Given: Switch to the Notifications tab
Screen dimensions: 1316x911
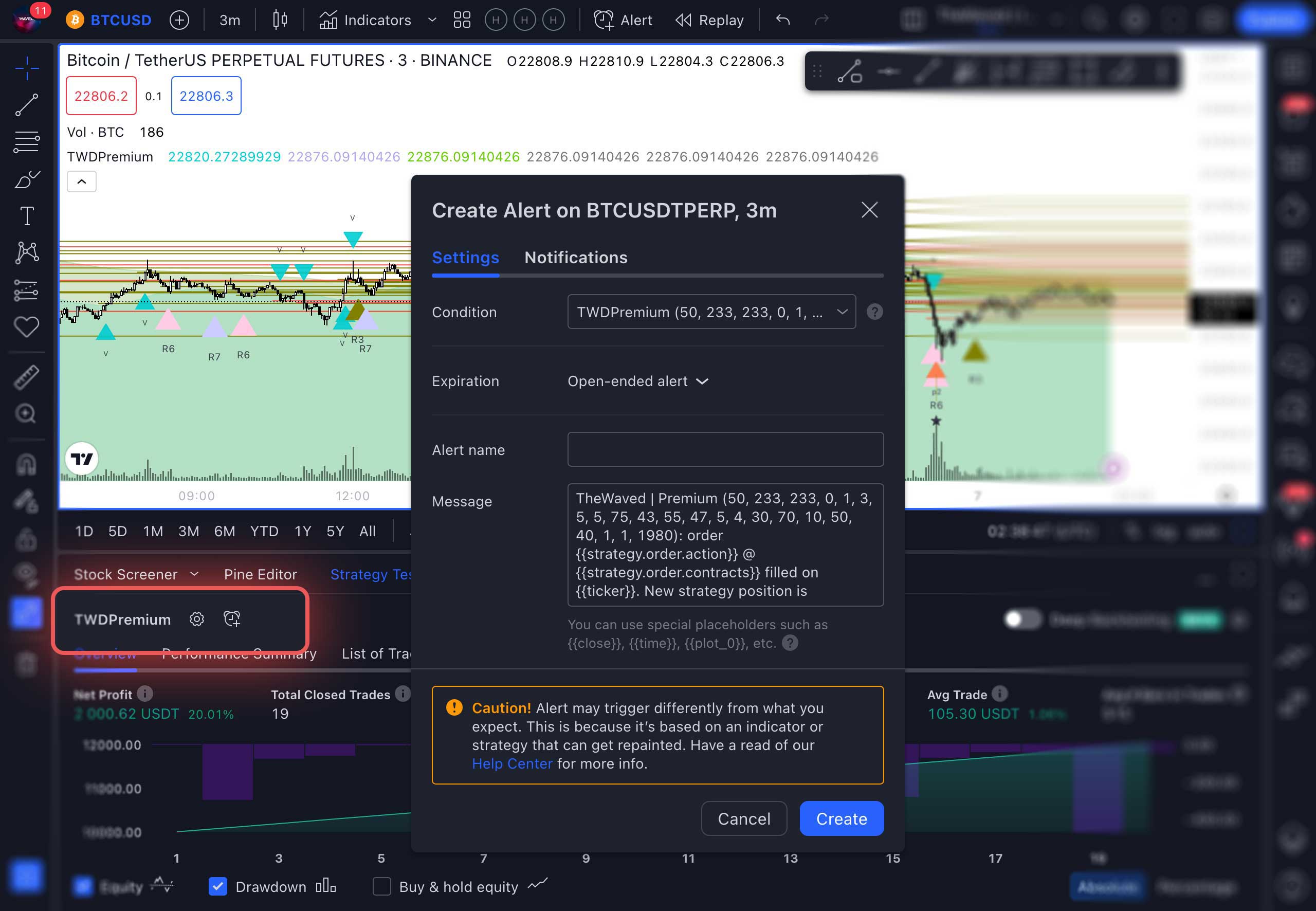Looking at the screenshot, I should click(x=576, y=258).
